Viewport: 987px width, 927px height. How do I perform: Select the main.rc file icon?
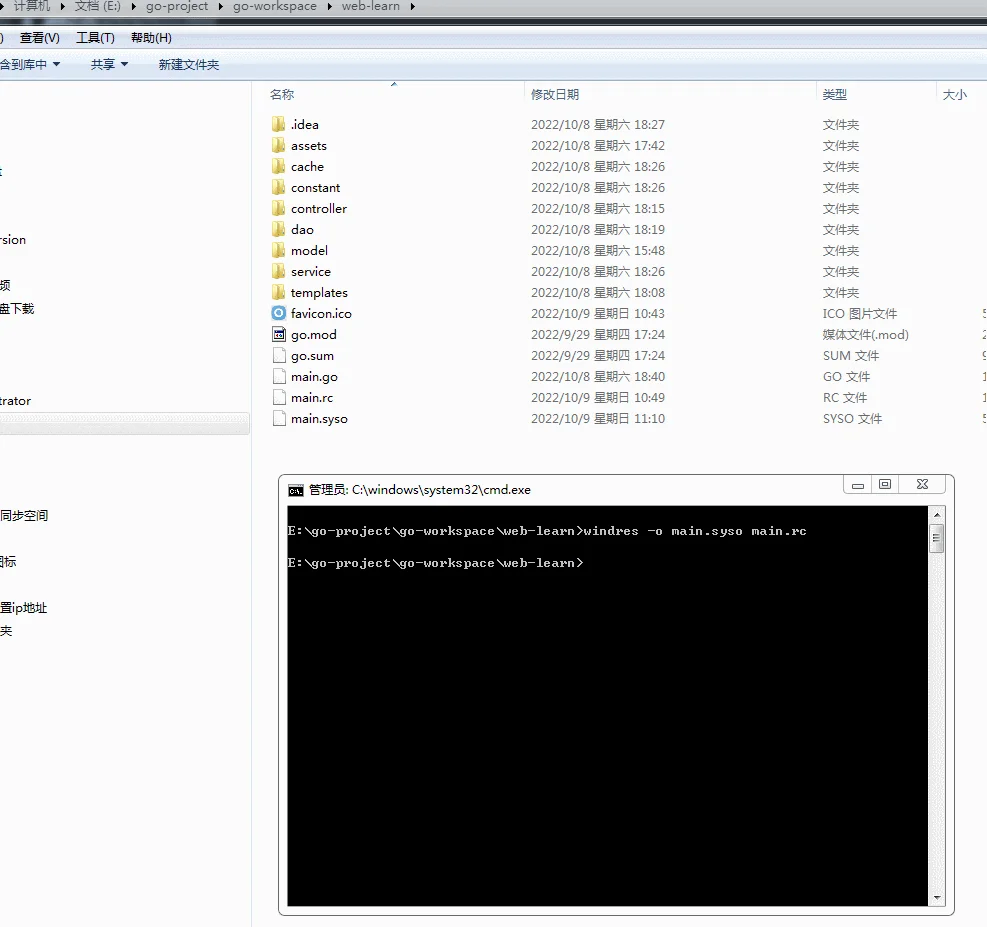click(279, 397)
